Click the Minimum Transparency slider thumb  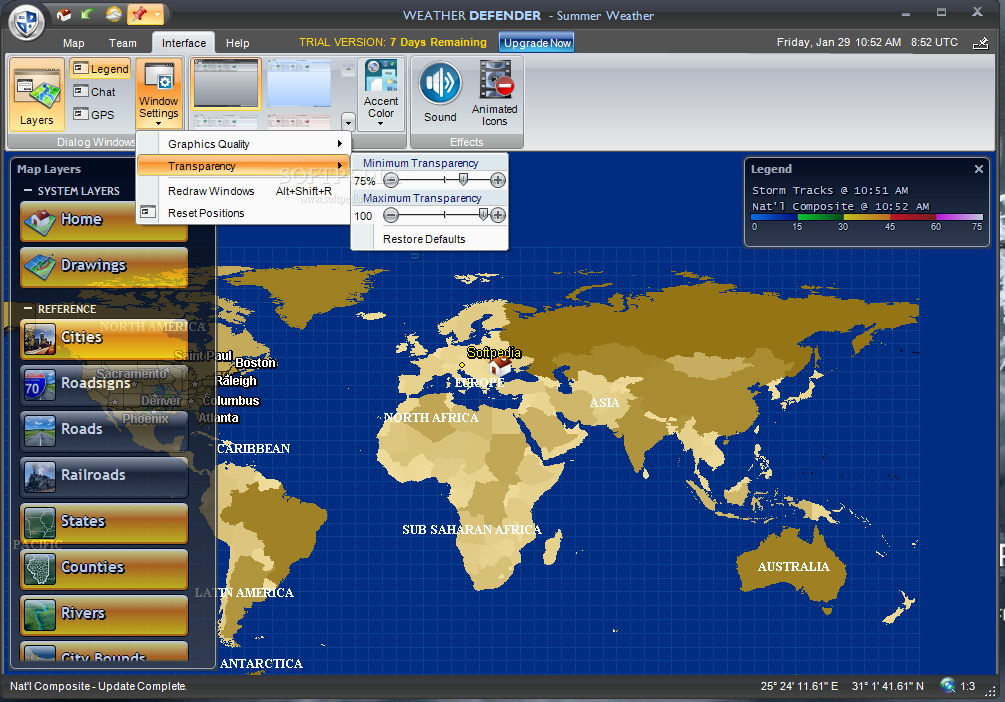[x=463, y=180]
